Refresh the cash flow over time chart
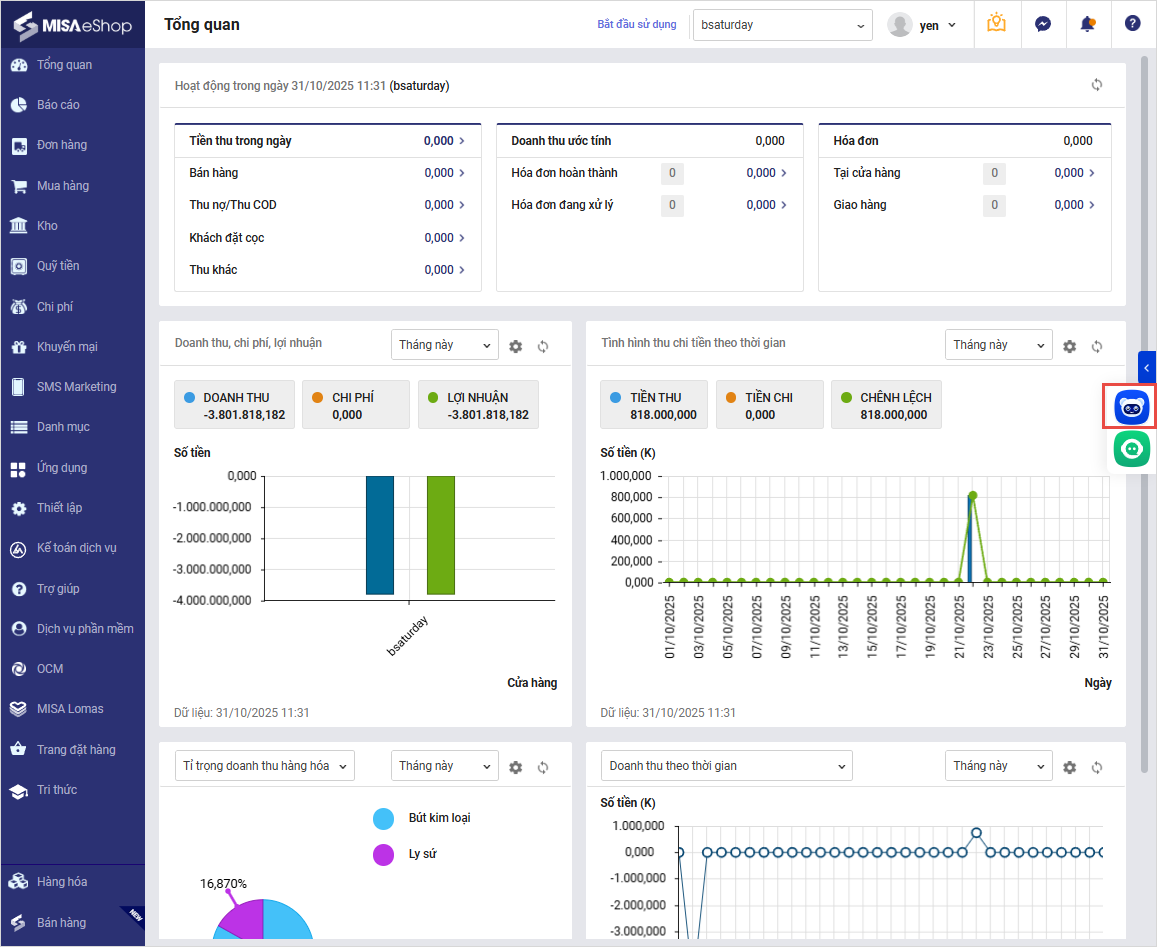1157x947 pixels. (1097, 346)
